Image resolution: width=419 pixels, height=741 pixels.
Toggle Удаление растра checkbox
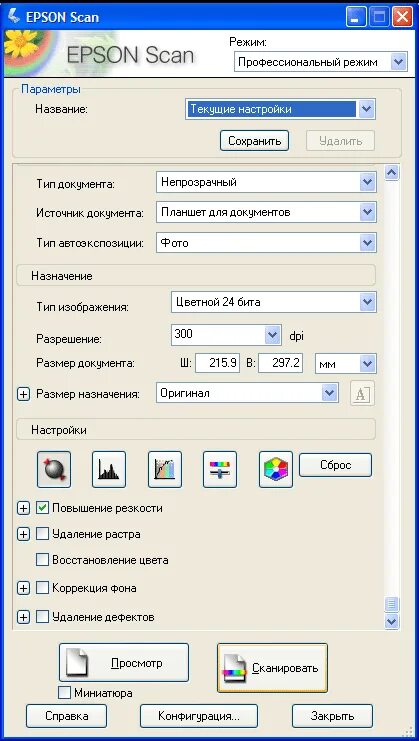pos(43,534)
